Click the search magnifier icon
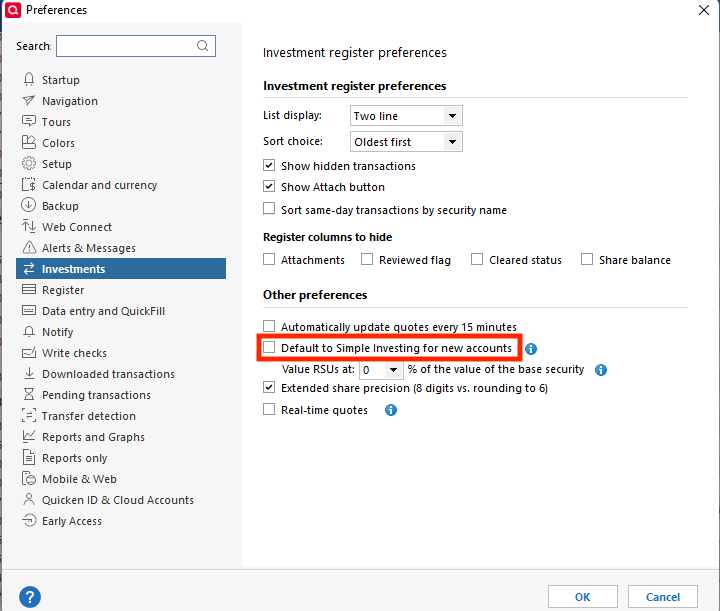Image resolution: width=720 pixels, height=611 pixels. pyautogui.click(x=202, y=46)
